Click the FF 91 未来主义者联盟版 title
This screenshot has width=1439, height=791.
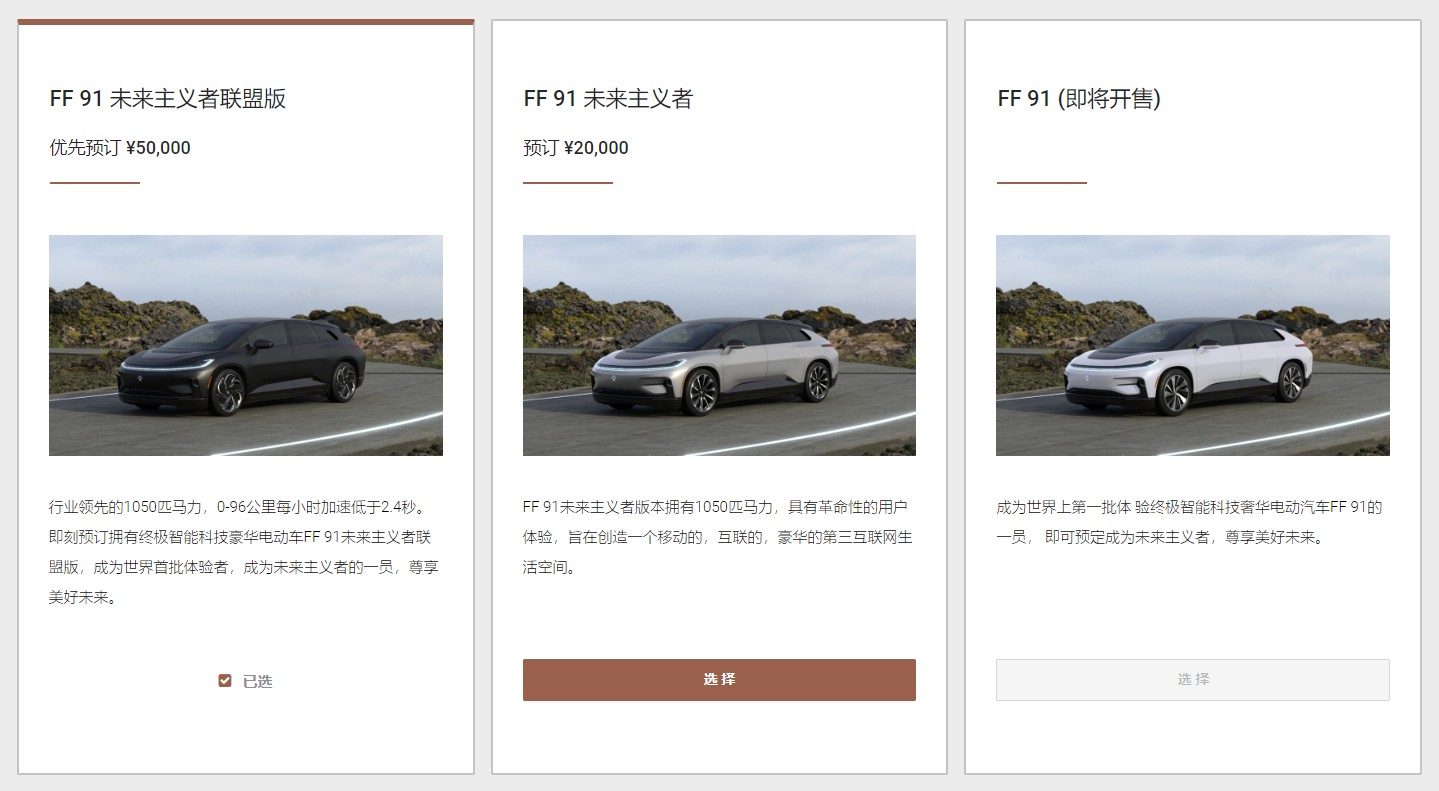point(168,98)
